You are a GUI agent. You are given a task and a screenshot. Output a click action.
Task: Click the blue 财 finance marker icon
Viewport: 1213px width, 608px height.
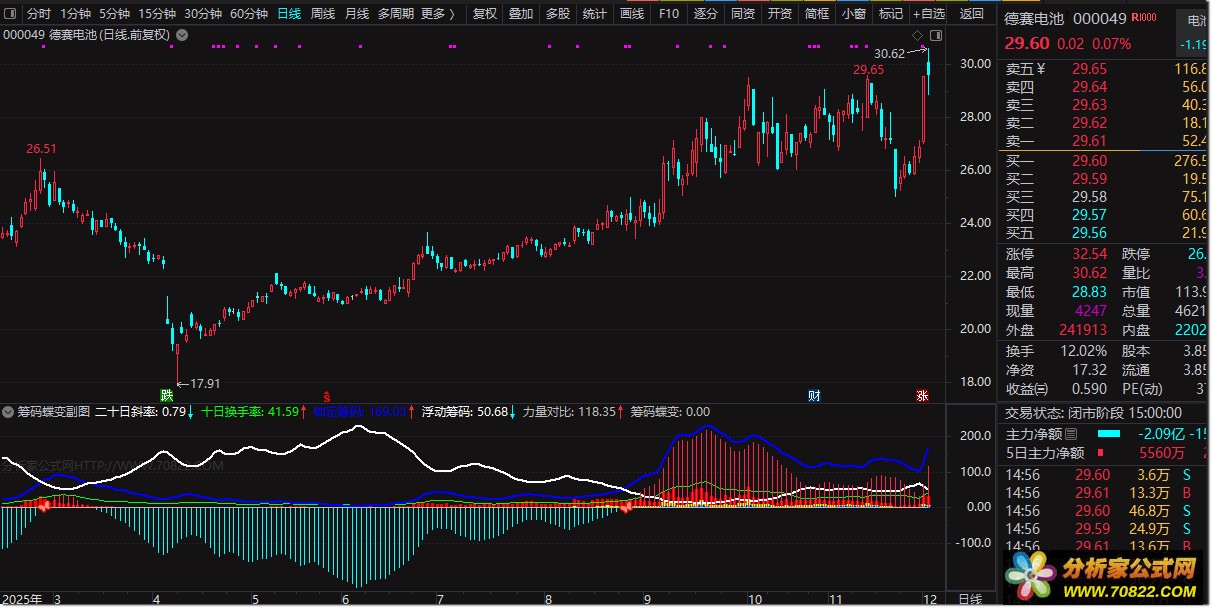point(815,395)
